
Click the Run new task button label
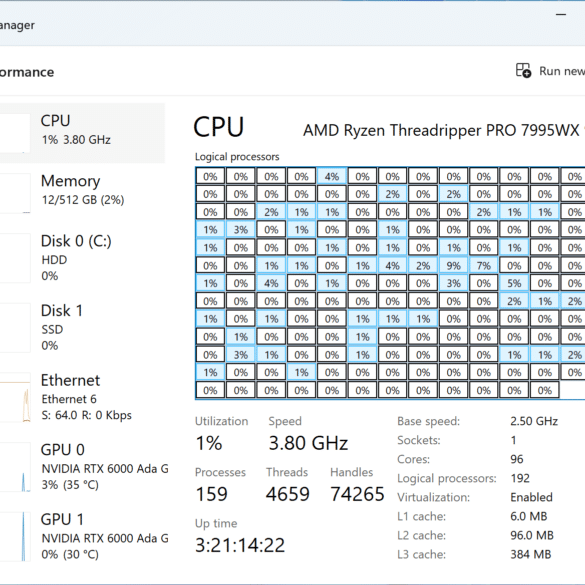(x=562, y=71)
